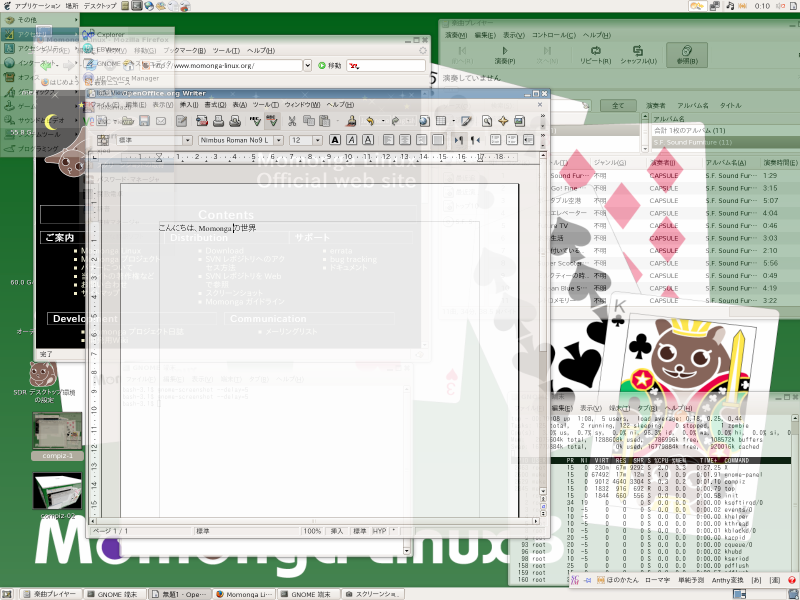Click the Print icon in Writer toolbar

[x=218, y=121]
